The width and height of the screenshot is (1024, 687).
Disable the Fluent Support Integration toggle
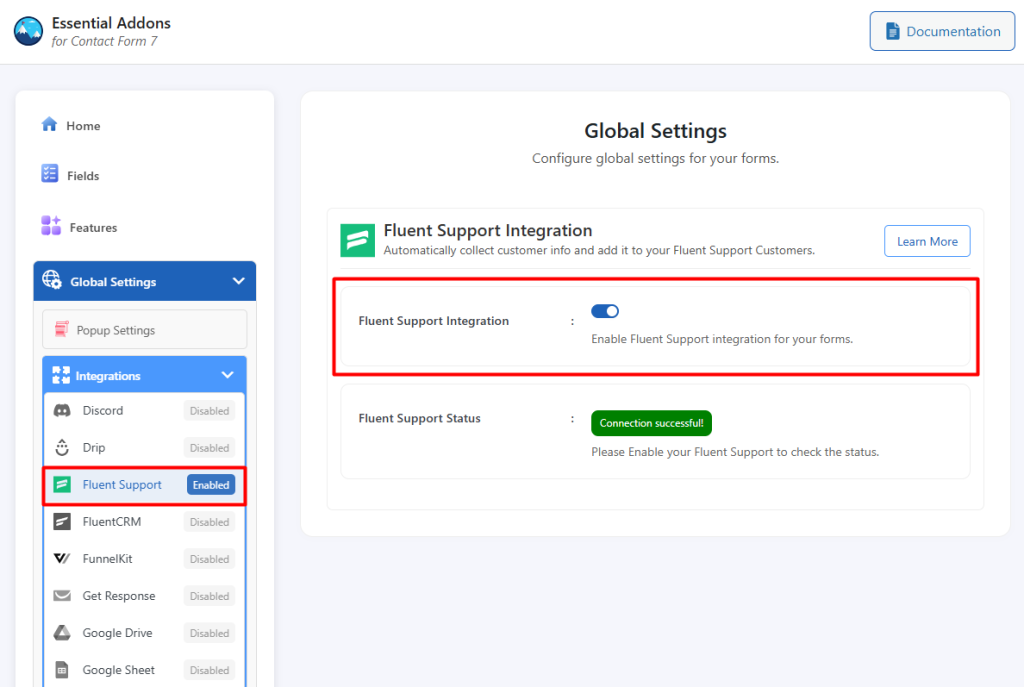coord(605,312)
